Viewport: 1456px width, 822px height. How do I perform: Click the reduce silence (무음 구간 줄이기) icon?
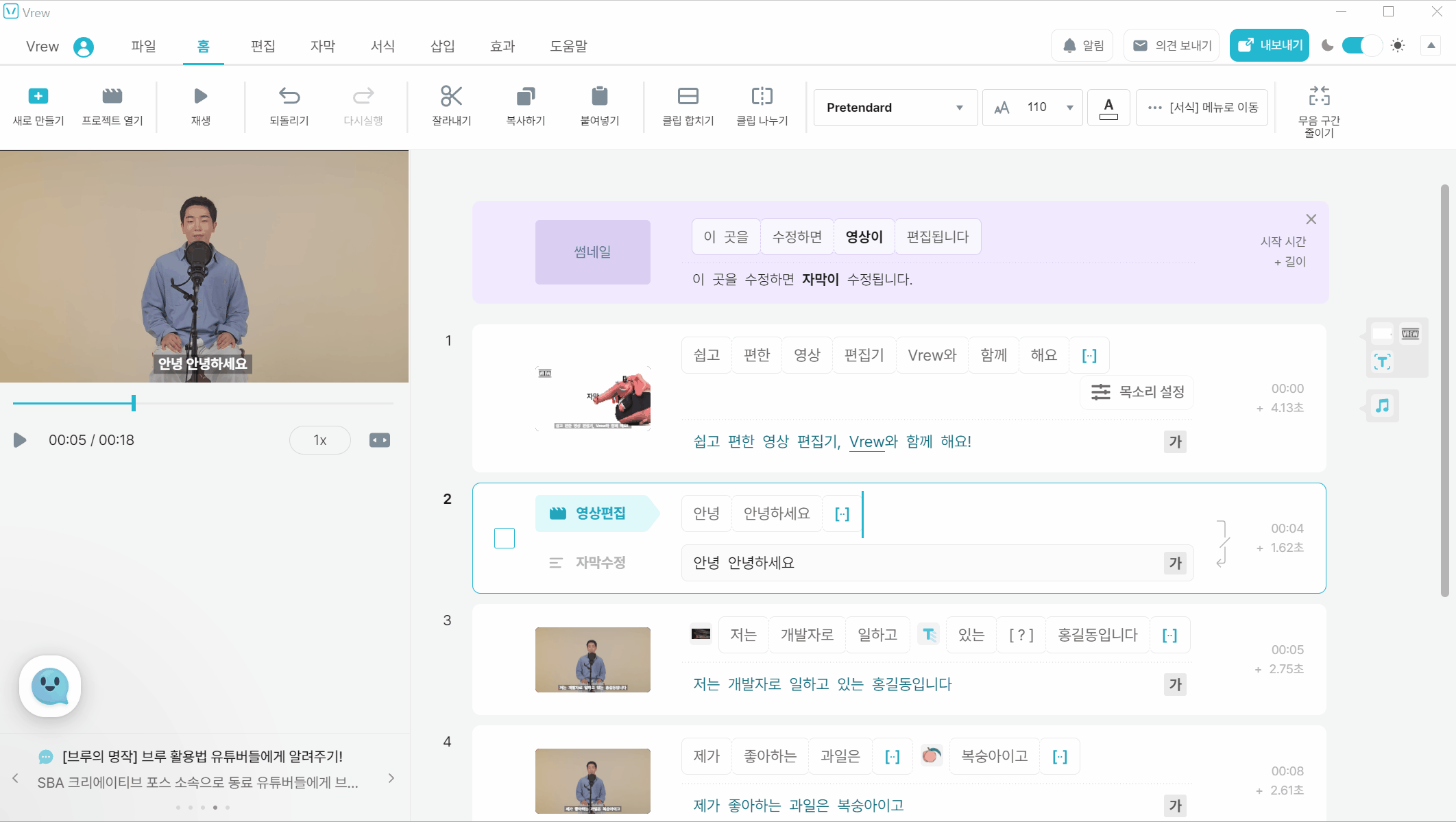1318,97
